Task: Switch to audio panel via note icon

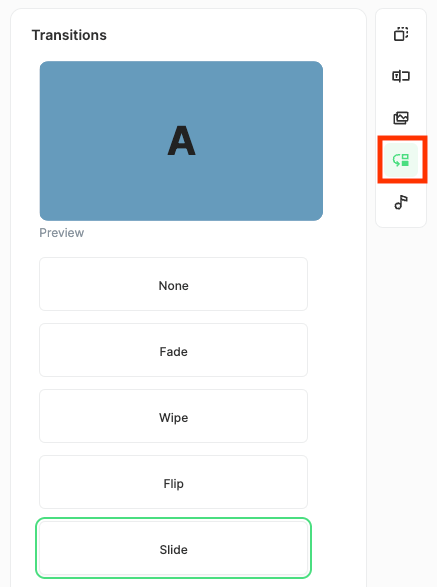Action: tap(401, 202)
